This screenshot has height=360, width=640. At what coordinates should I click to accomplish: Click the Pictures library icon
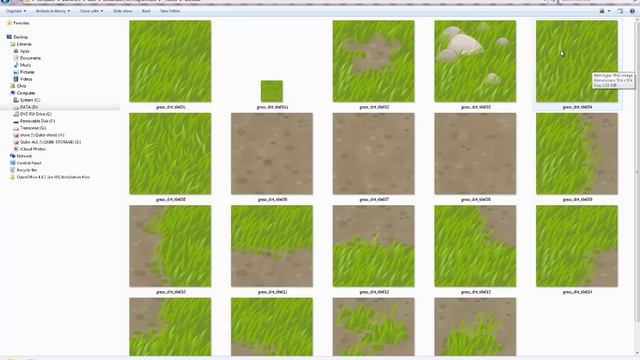(x=16, y=72)
